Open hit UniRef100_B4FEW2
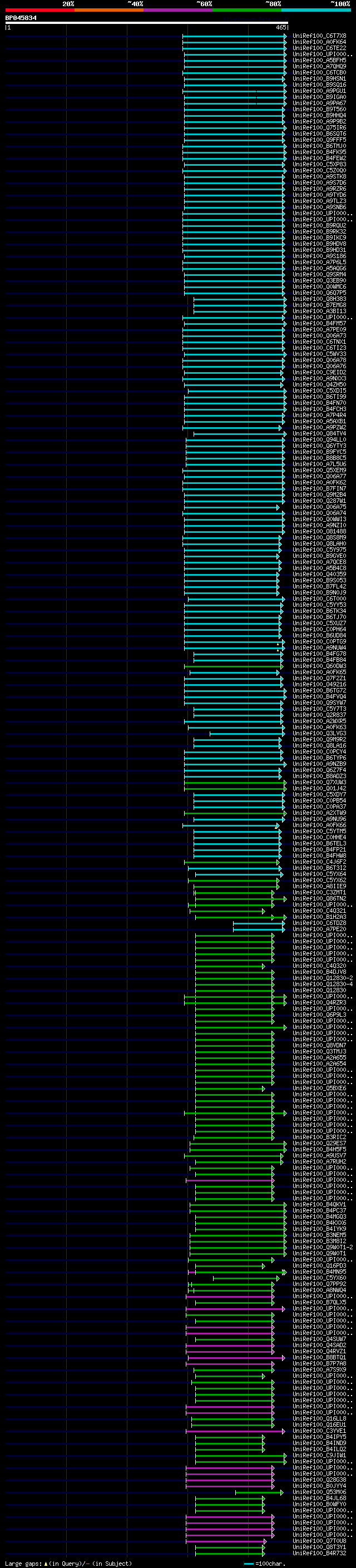This screenshot has width=356, height=1568. click(319, 159)
